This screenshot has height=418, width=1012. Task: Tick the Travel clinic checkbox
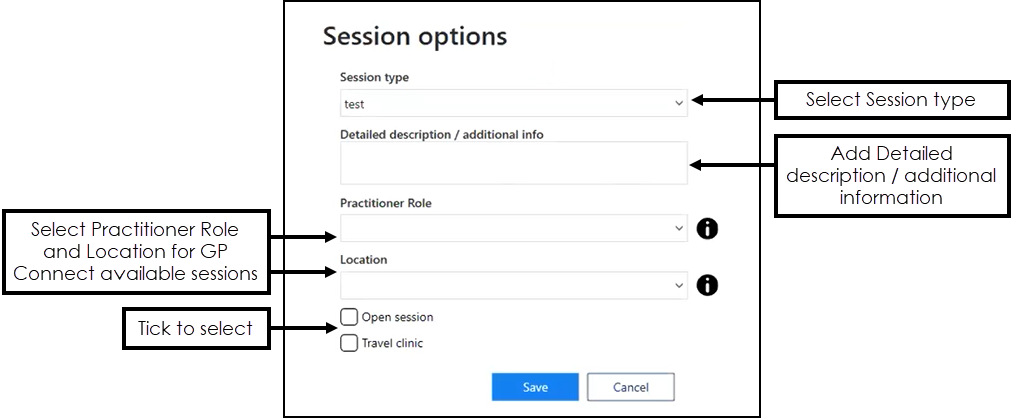(349, 343)
